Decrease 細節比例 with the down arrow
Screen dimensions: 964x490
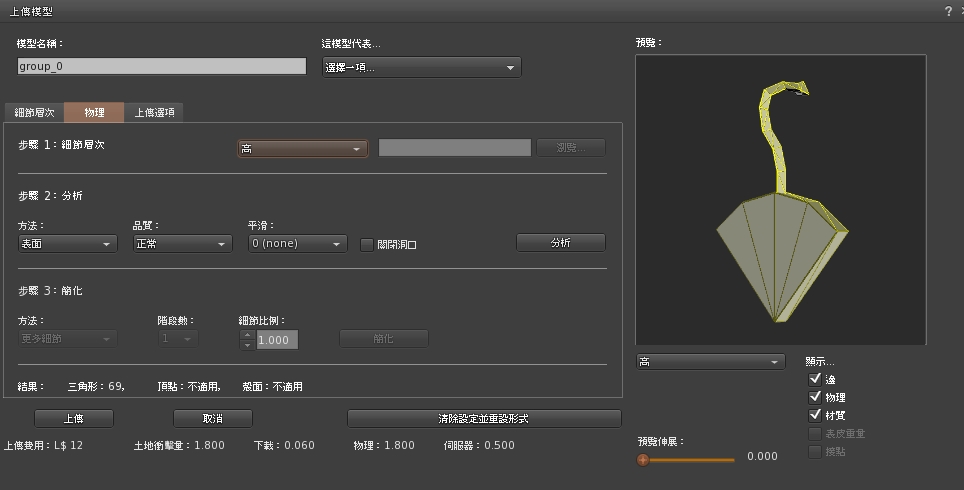click(x=247, y=345)
